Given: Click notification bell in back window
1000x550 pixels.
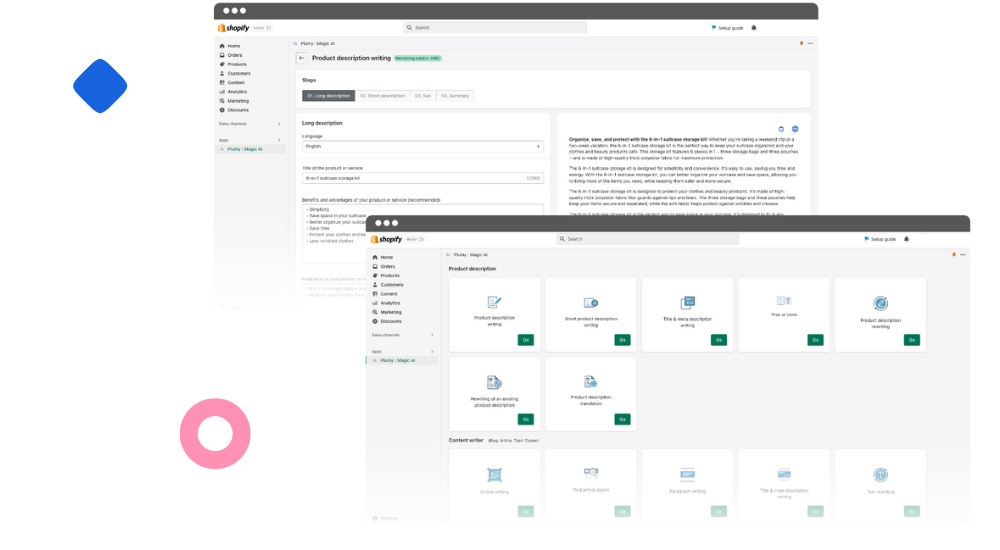Looking at the screenshot, I should click(754, 28).
